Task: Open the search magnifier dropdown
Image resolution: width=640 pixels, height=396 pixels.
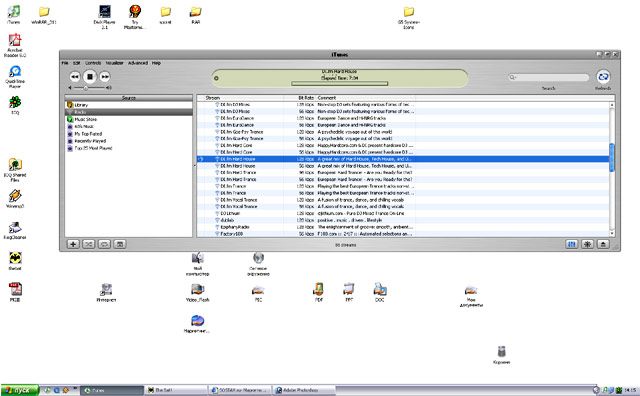Action: [512, 77]
